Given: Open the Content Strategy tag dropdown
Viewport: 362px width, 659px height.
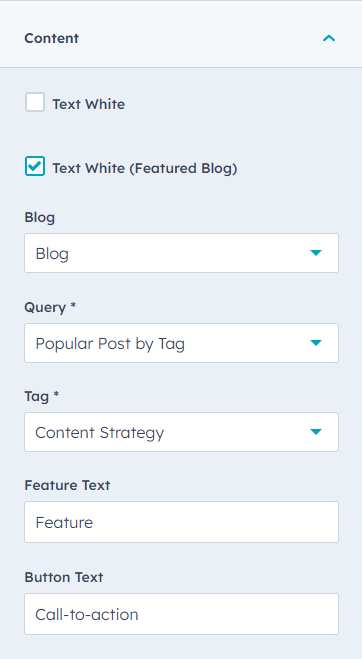Looking at the screenshot, I should pos(181,432).
